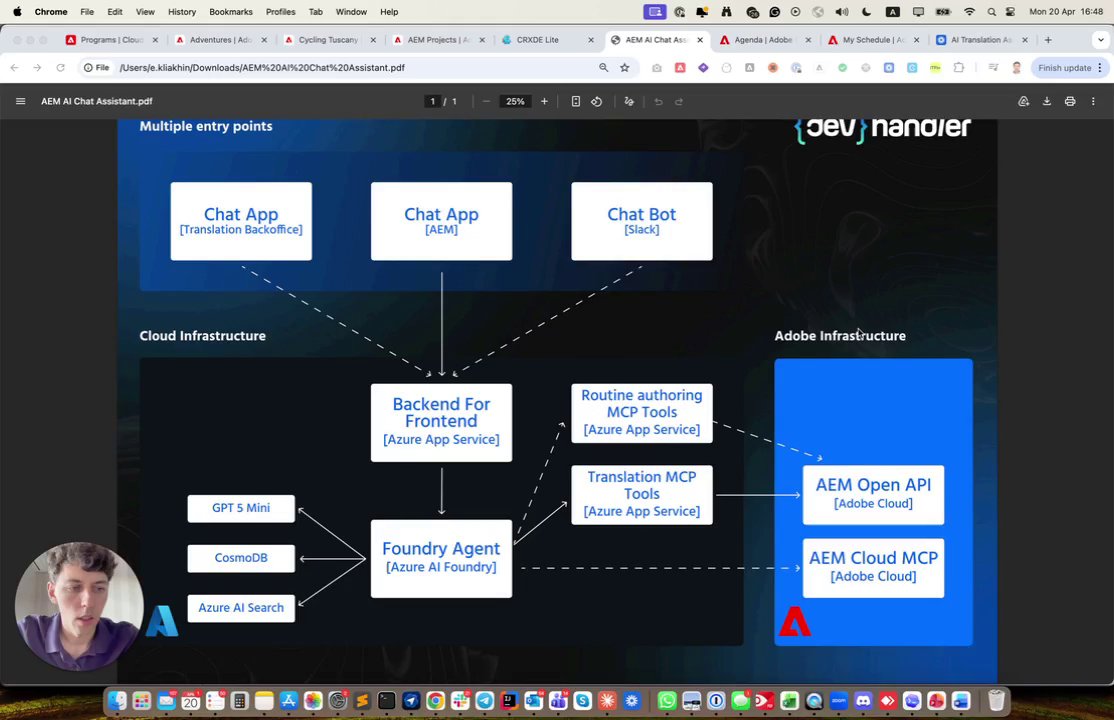The image size is (1114, 720).
Task: Open Slack from the Dock
Action: click(460, 701)
